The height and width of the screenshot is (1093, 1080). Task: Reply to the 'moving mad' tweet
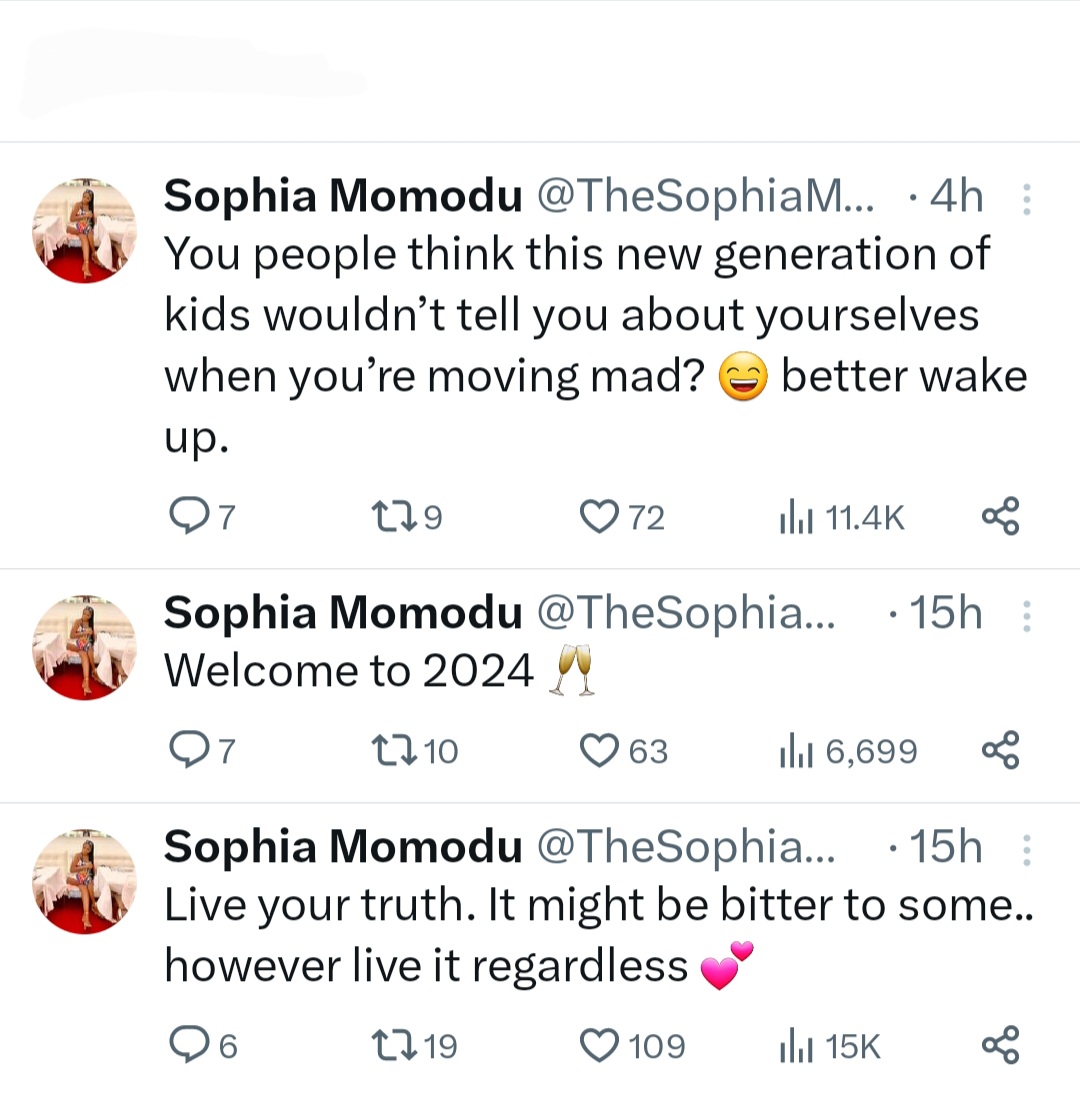pyautogui.click(x=185, y=516)
